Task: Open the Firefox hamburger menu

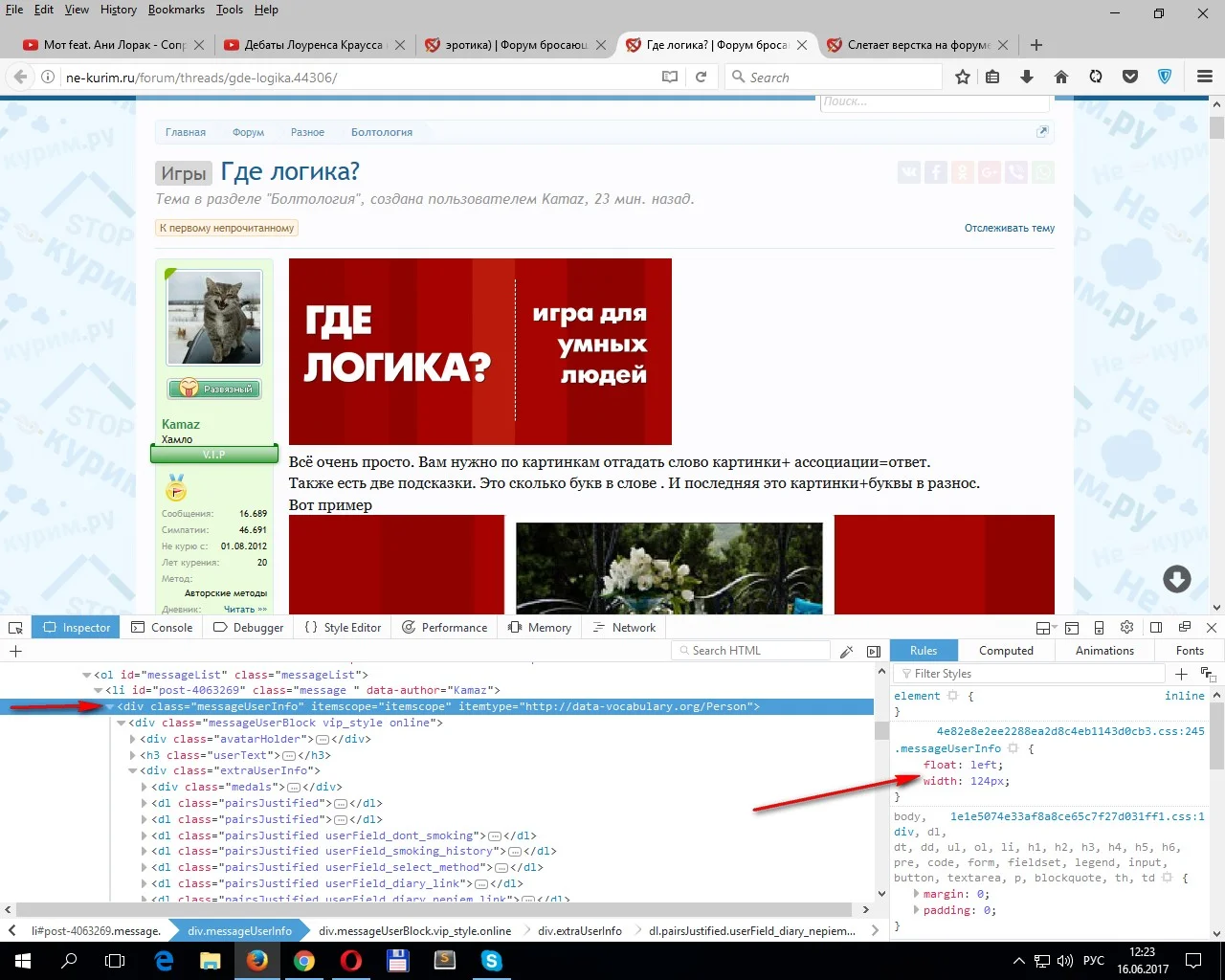Action: point(1205,77)
